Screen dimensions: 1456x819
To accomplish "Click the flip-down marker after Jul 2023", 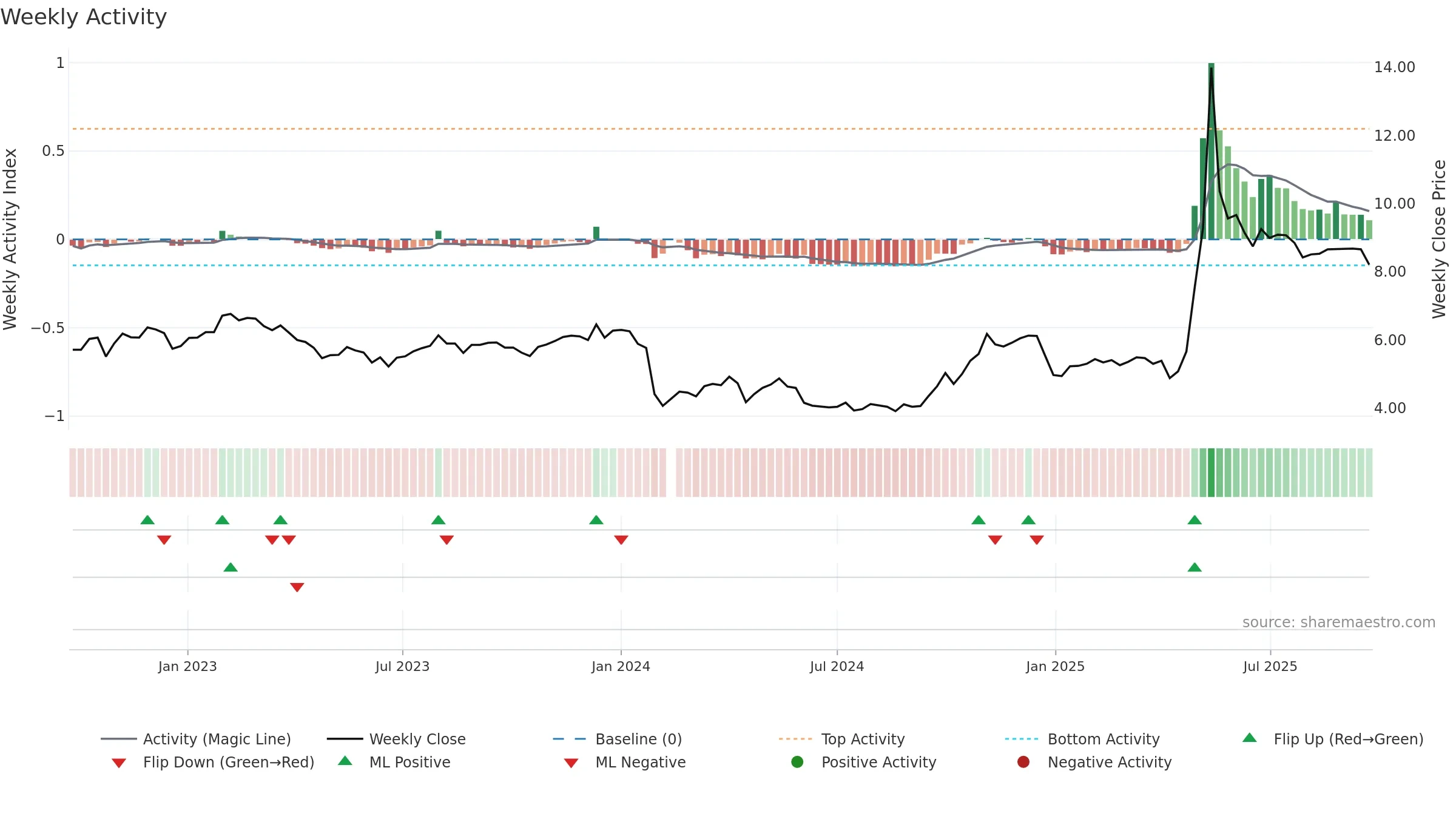I will pos(447,540).
